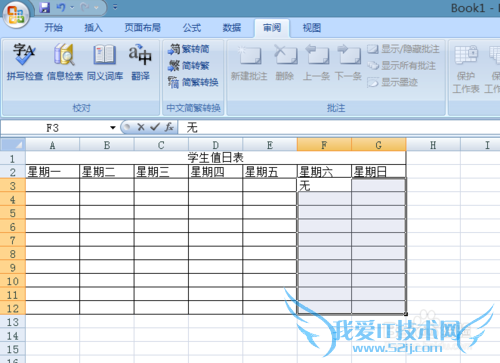Switch to the 视图 tab

(312, 28)
